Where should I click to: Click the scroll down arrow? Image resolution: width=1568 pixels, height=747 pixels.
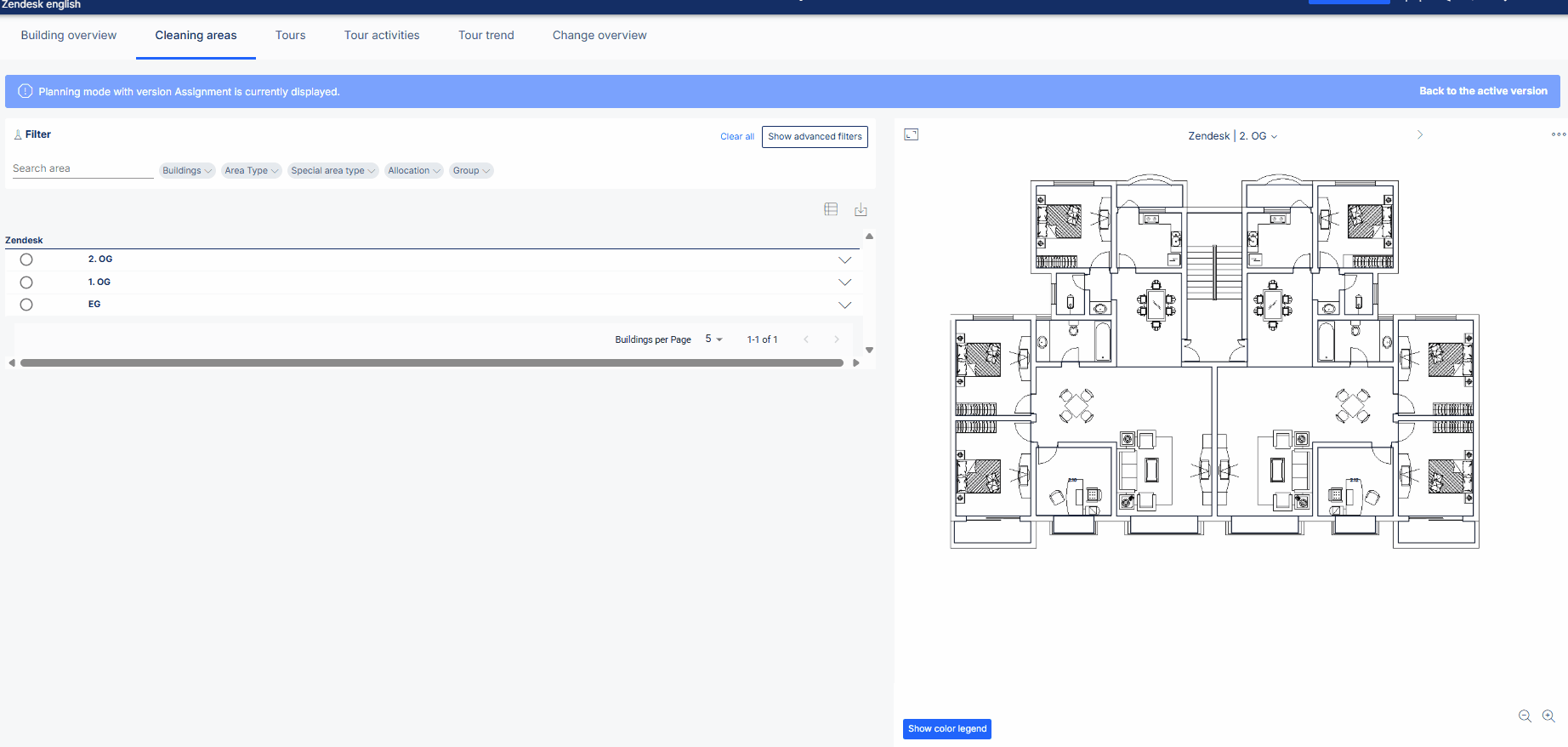pyautogui.click(x=869, y=350)
